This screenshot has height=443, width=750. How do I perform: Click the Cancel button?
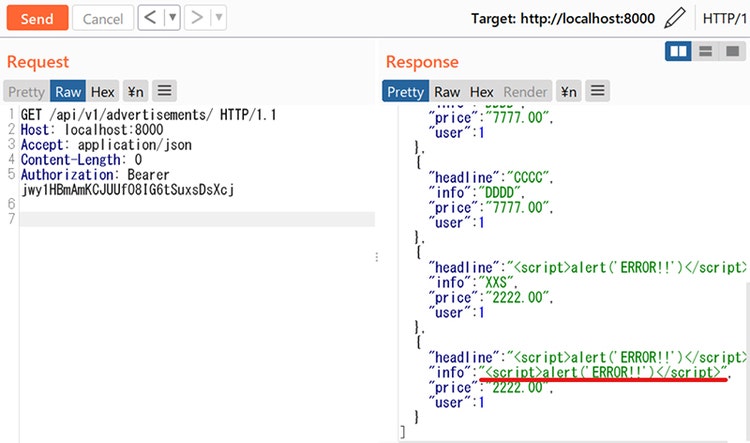point(103,18)
